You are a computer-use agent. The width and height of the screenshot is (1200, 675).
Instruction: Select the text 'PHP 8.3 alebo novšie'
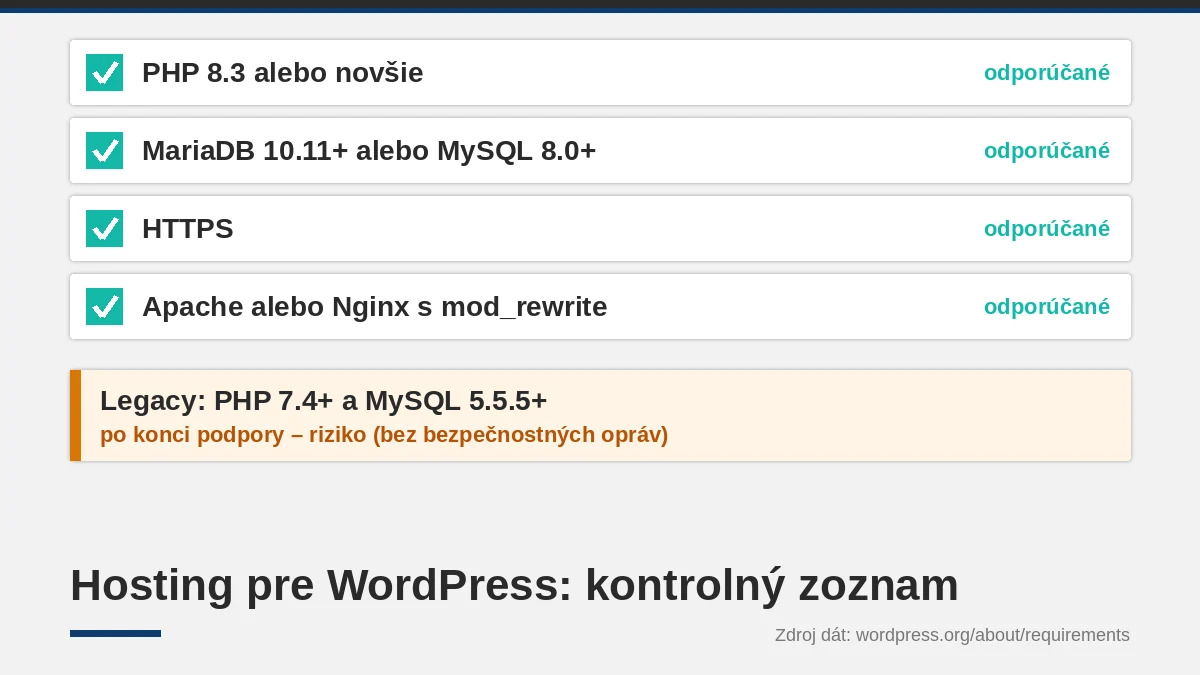point(282,73)
